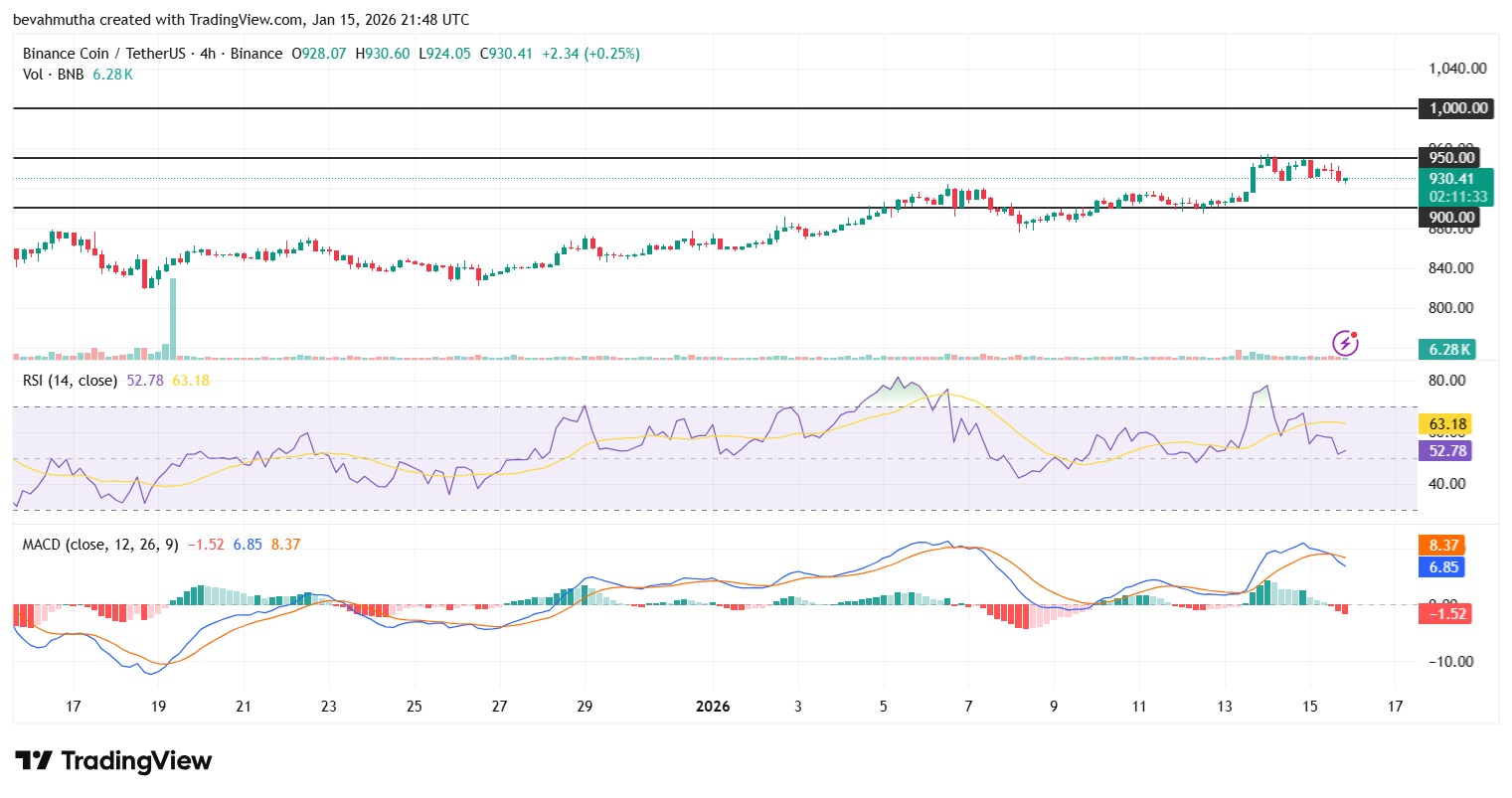Click the green 6.28K volume badge
Image resolution: width=1512 pixels, height=798 pixels.
(x=1447, y=350)
